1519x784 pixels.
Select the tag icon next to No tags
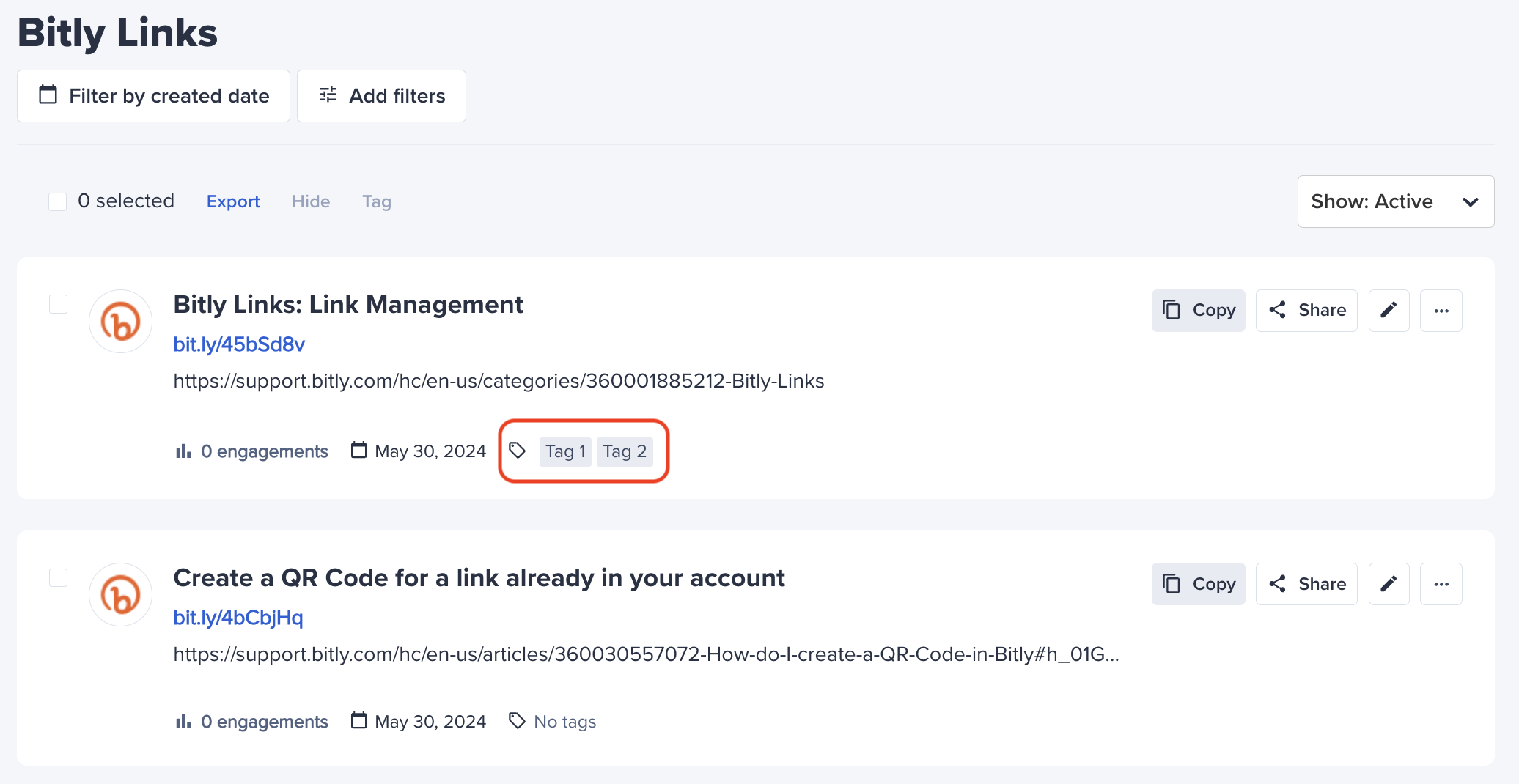(x=518, y=721)
